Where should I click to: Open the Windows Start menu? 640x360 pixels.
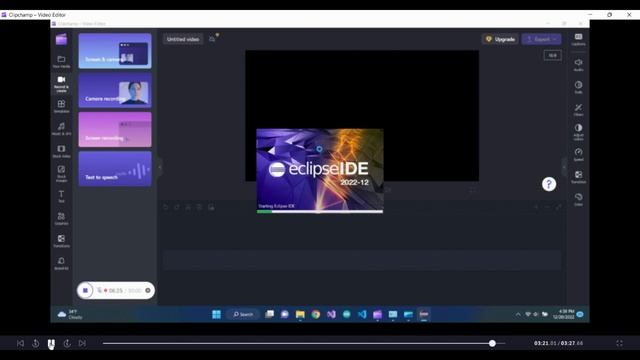click(x=216, y=314)
